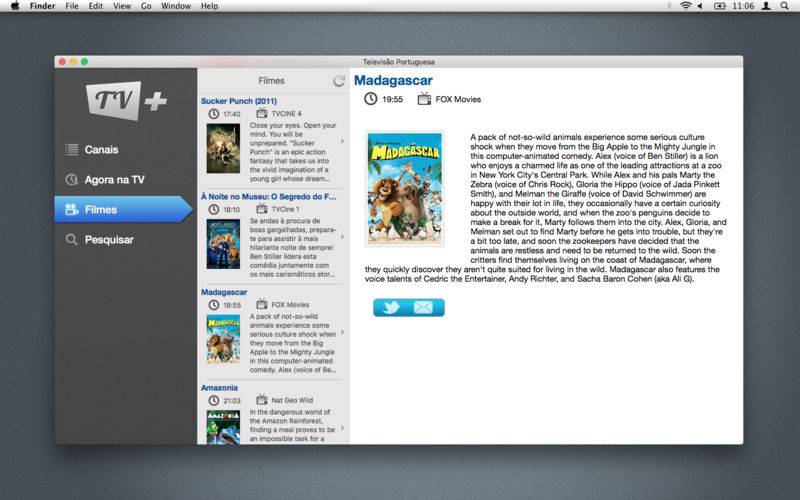Click the refresh icon beside Filmes header

coord(339,81)
